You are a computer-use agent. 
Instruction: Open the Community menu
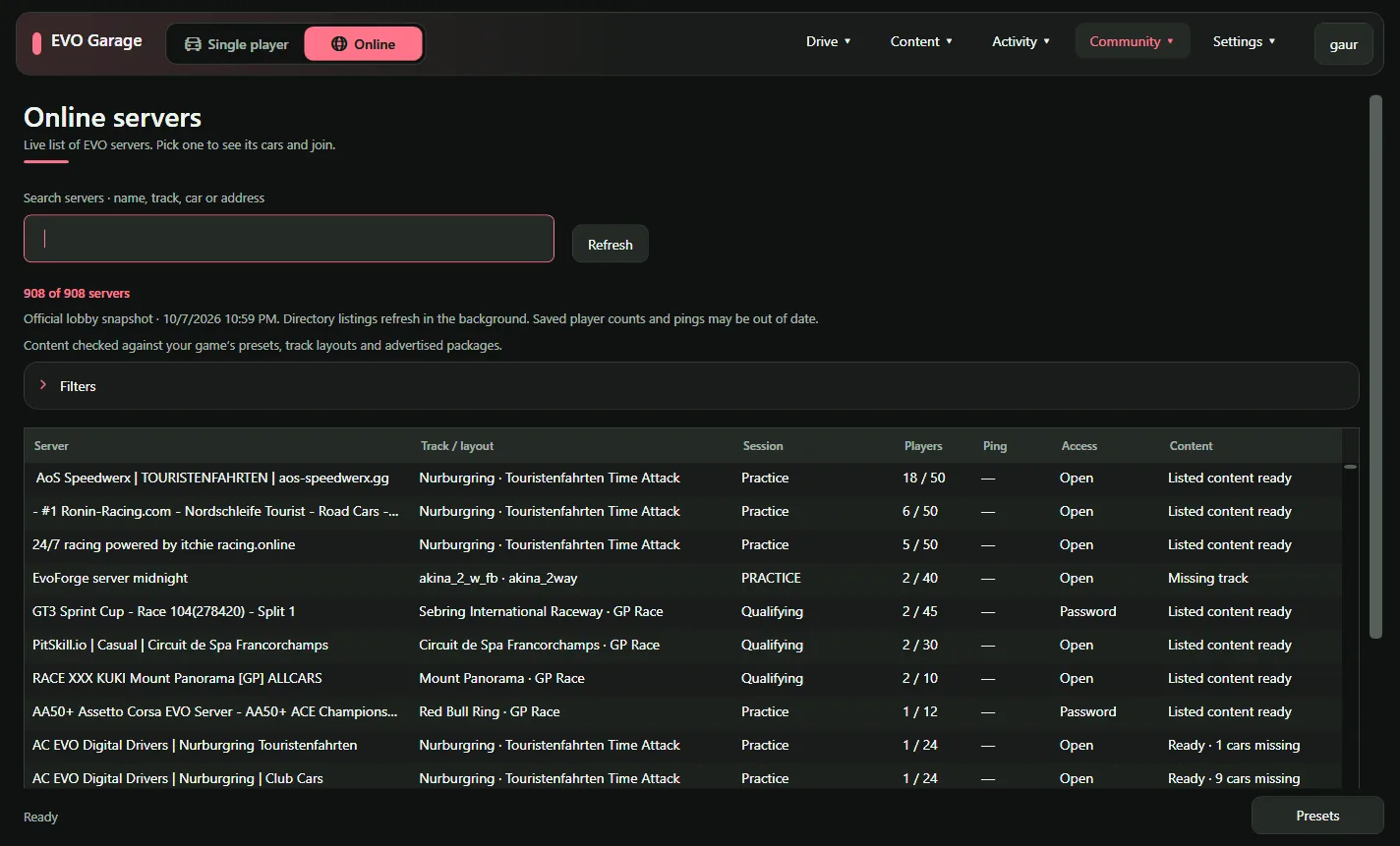(1132, 41)
